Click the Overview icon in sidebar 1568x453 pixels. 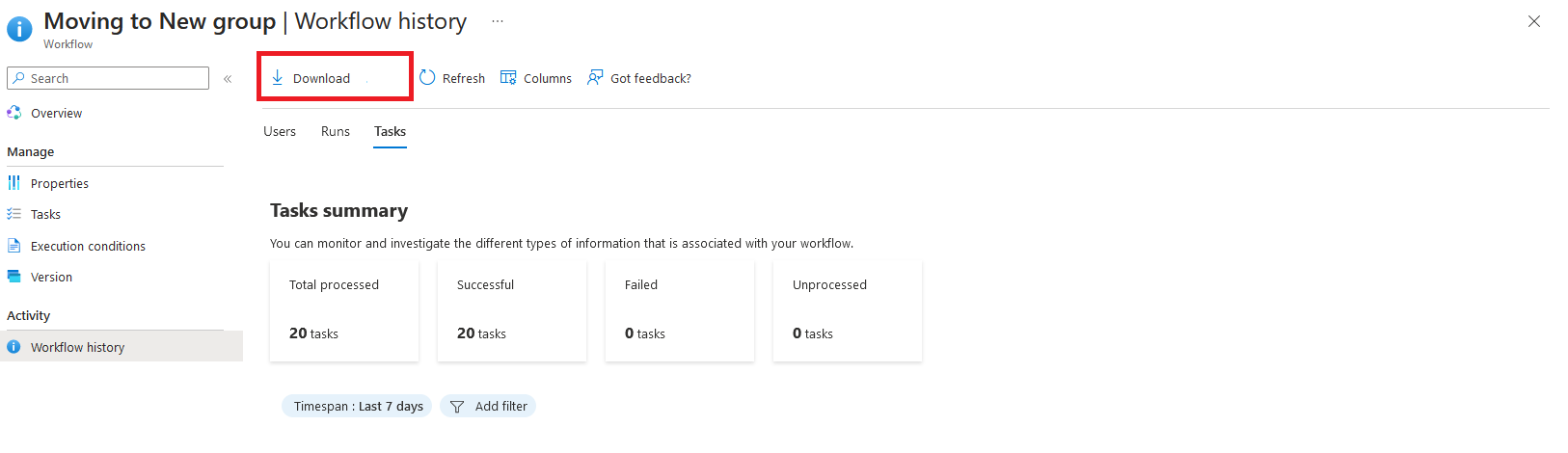pos(14,113)
